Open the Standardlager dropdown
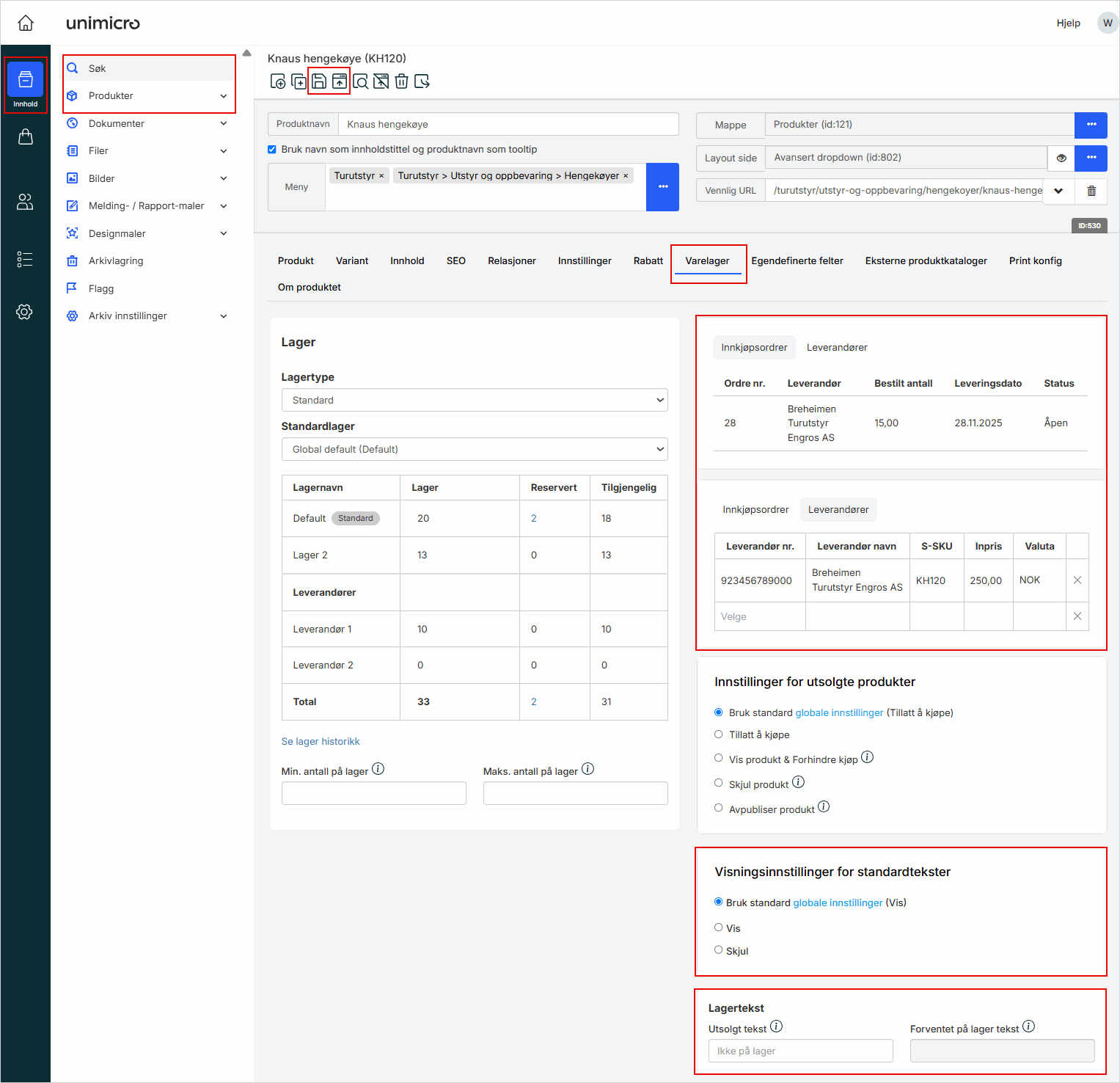Screen dimensions: 1120x1083 click(475, 450)
